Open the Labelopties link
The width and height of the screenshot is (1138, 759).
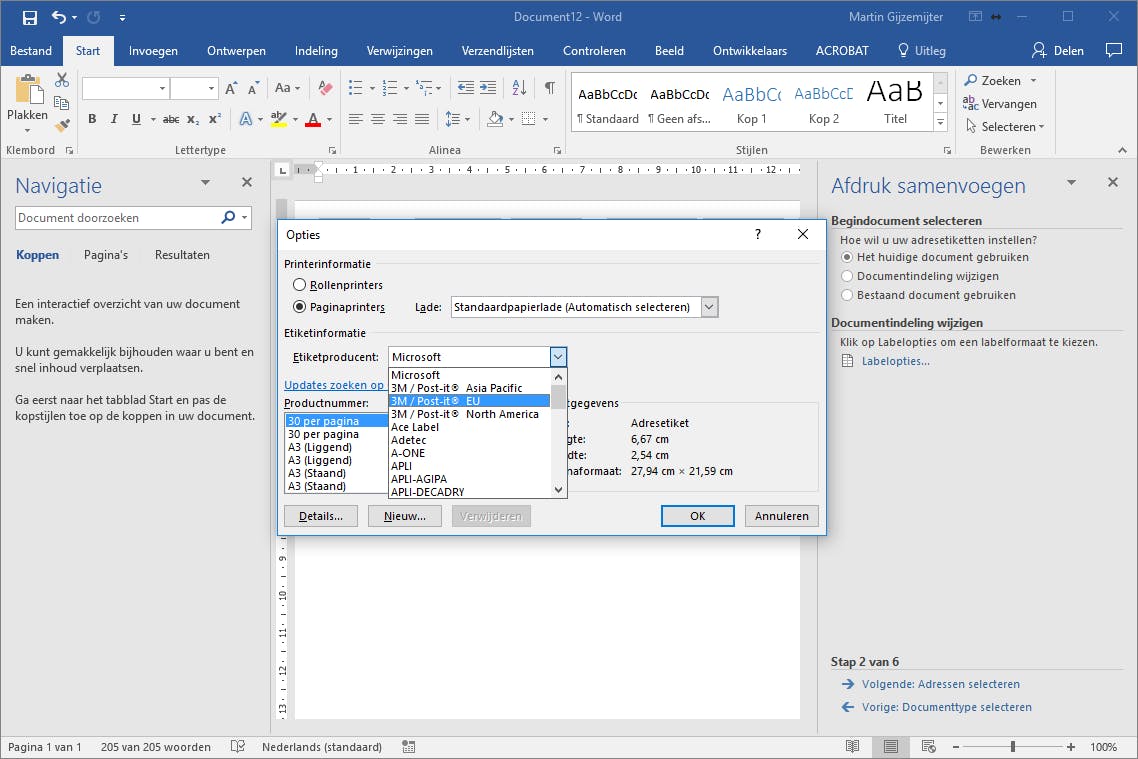click(895, 361)
